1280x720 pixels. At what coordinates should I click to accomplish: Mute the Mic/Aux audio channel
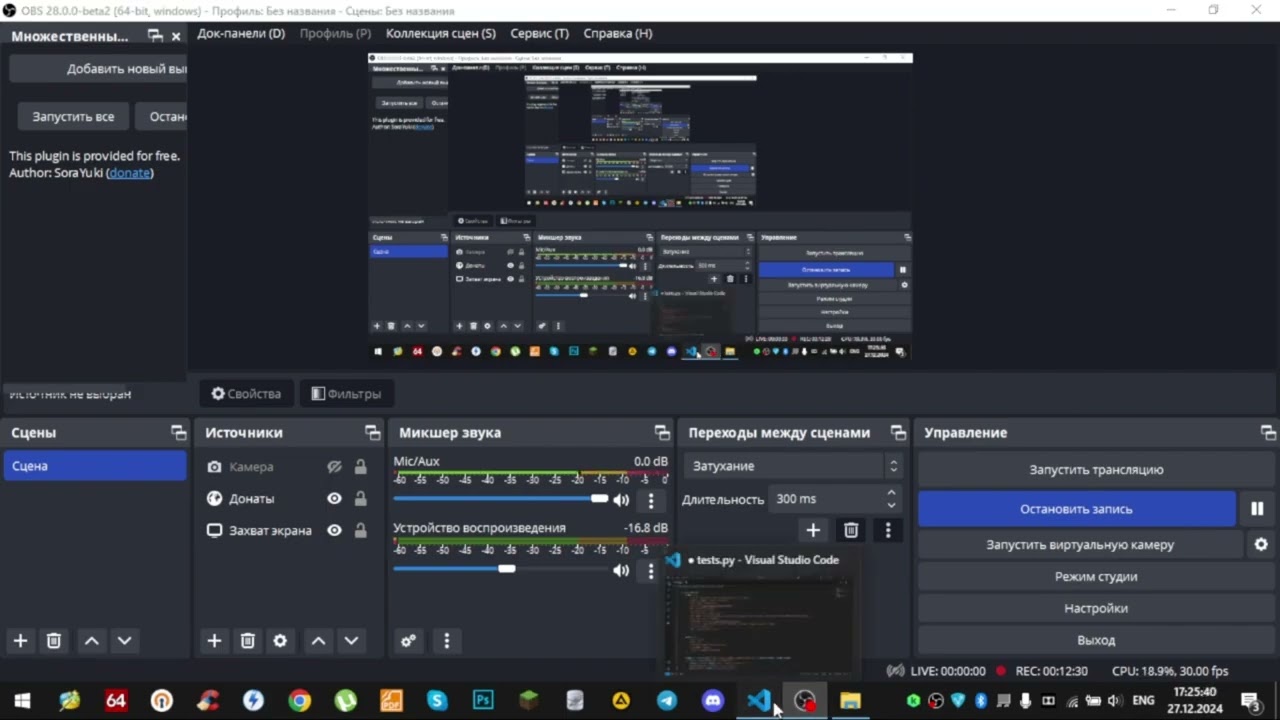[621, 500]
